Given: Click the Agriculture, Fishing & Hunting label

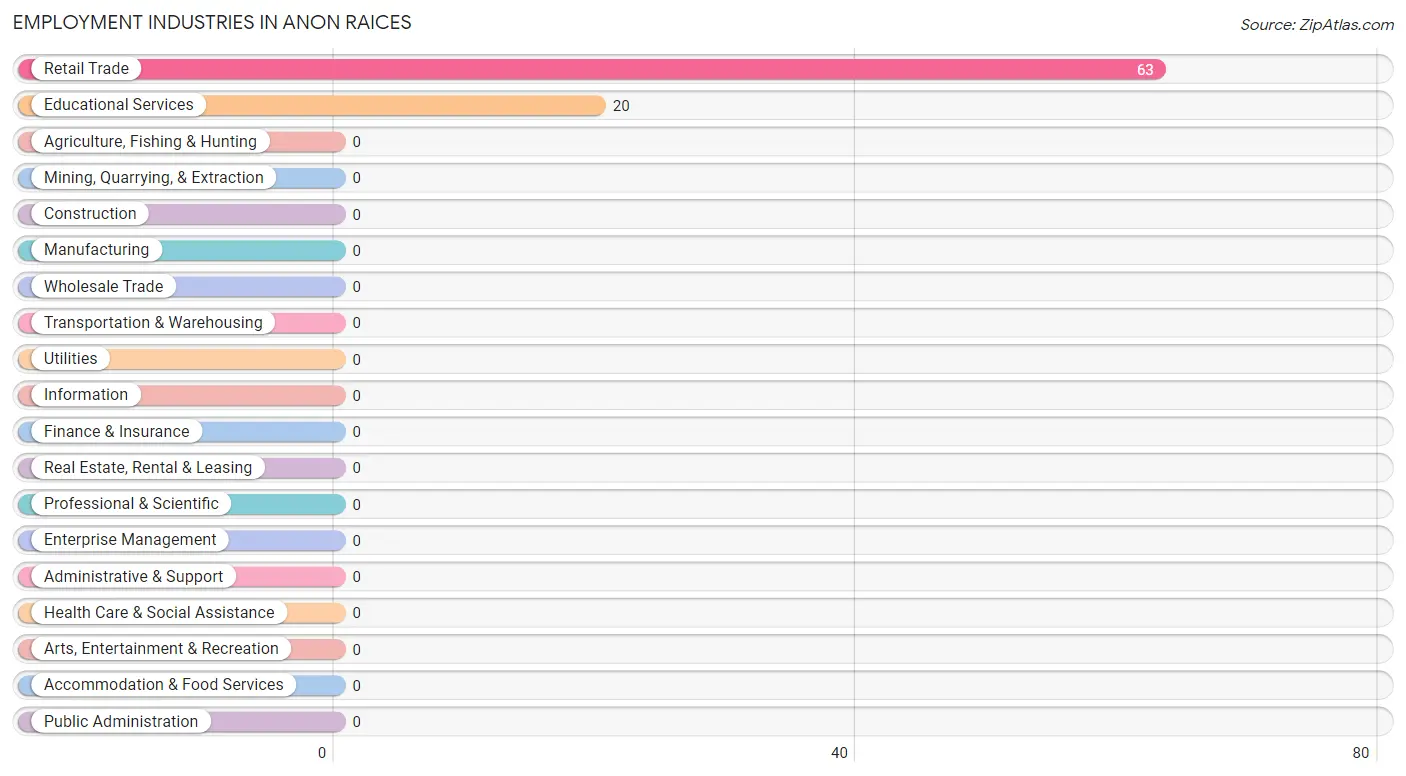Looking at the screenshot, I should tap(150, 141).
